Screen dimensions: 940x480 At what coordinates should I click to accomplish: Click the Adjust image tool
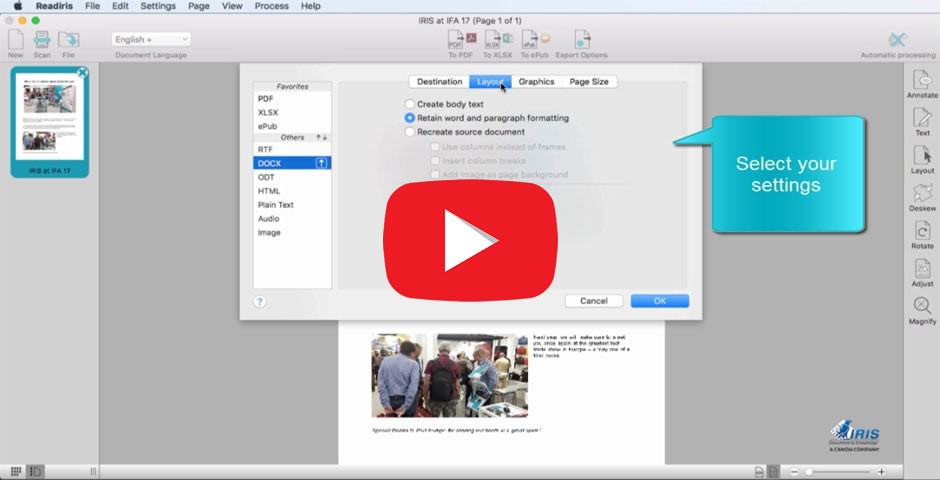922,273
